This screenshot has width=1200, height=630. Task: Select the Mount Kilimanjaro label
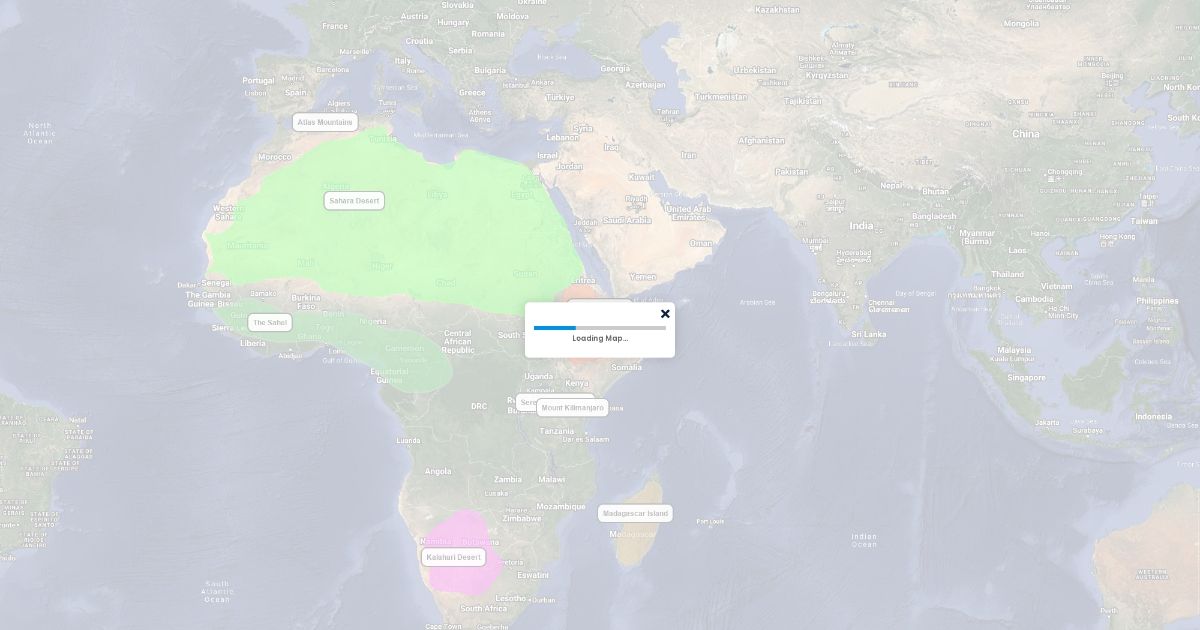[x=573, y=408]
